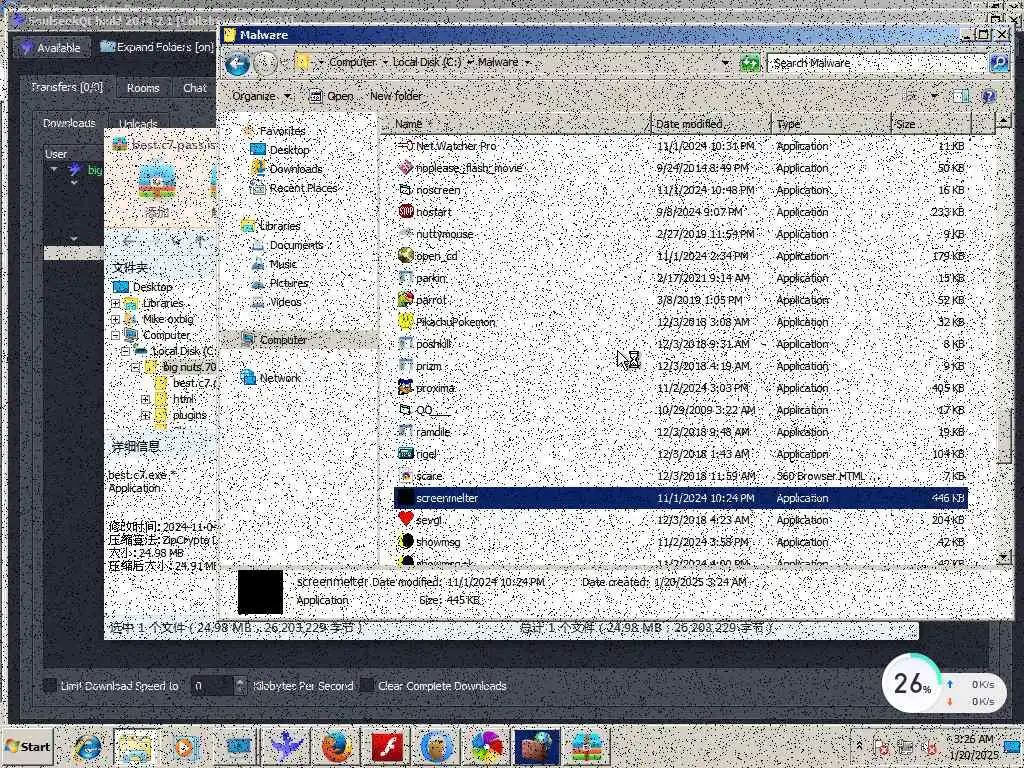Screen dimensions: 1024x768
Task: Click the Downloads icon under Favorites
Action: click(258, 168)
